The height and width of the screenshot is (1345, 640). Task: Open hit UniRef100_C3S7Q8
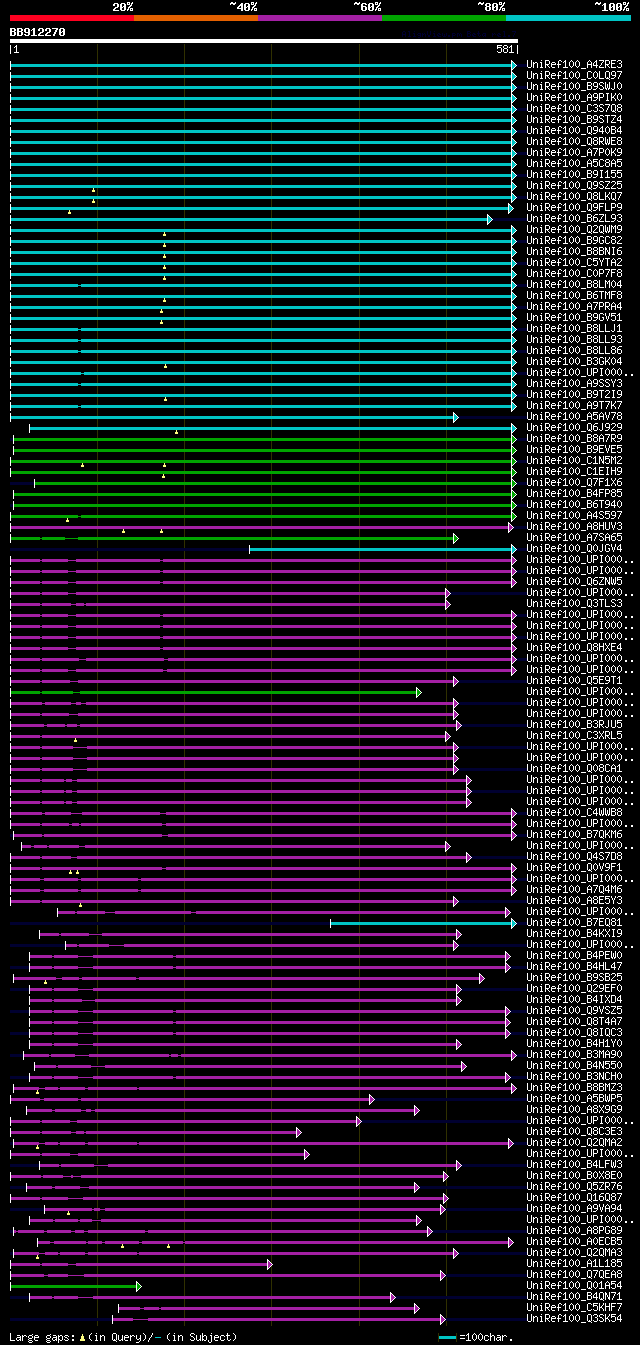click(574, 108)
